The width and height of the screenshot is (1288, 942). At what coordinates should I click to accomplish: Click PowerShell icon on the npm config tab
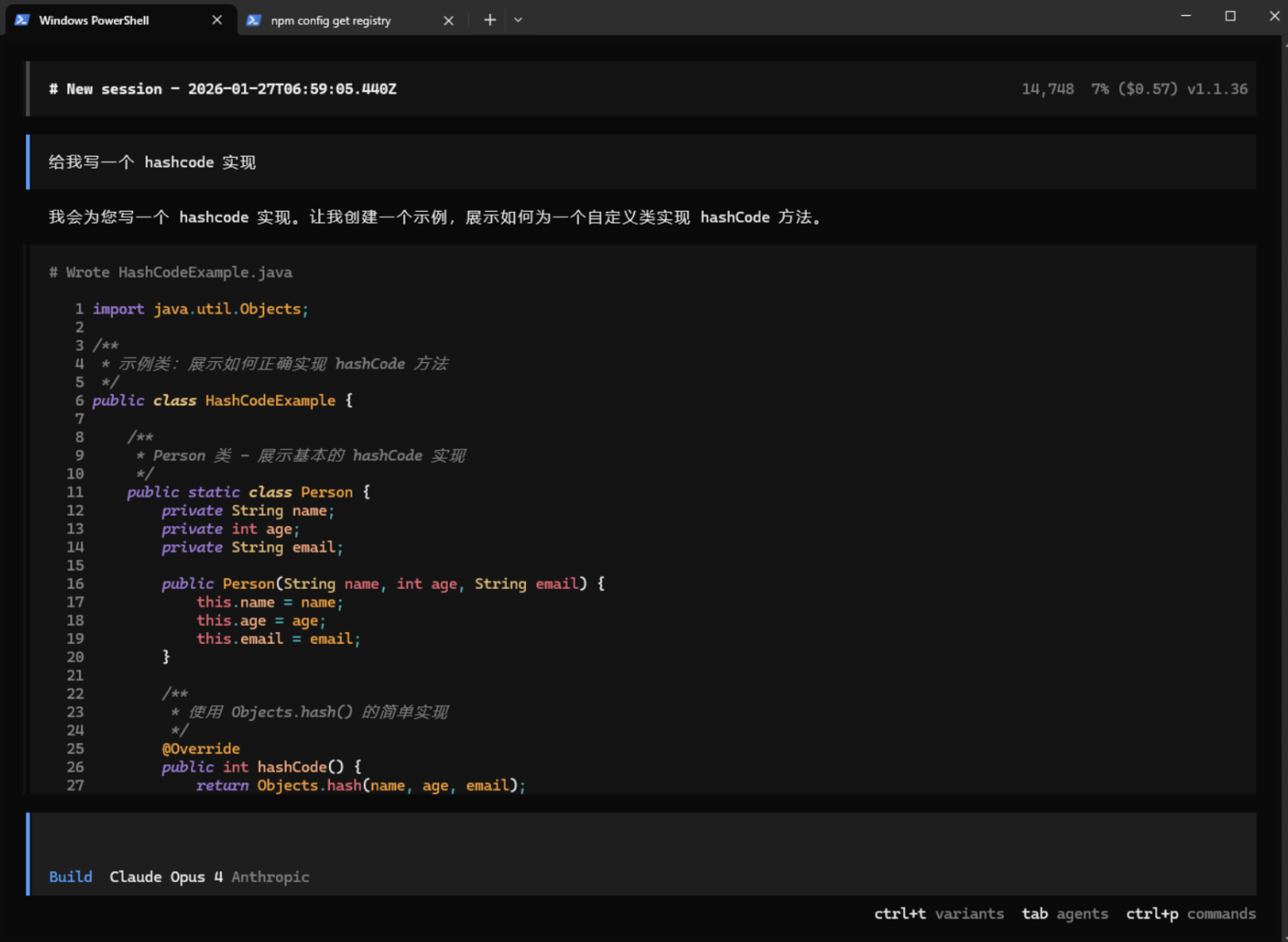point(253,20)
